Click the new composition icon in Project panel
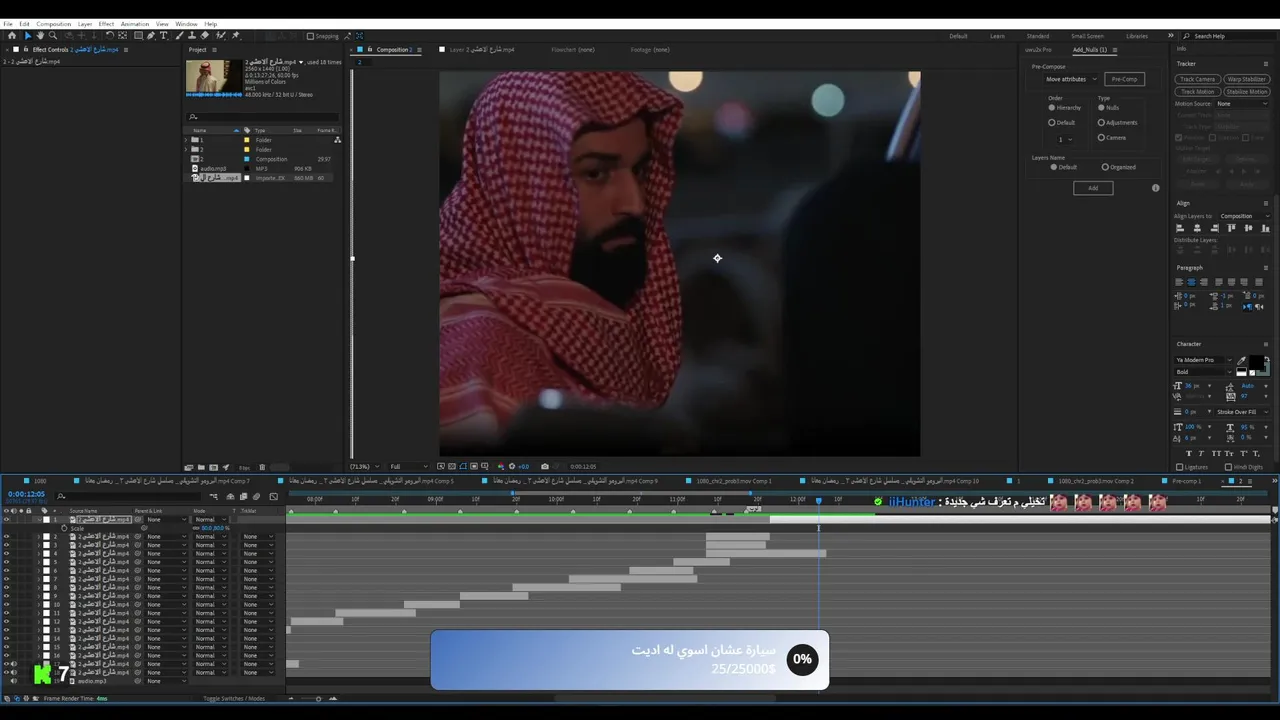This screenshot has width=1280, height=720. coord(213,467)
